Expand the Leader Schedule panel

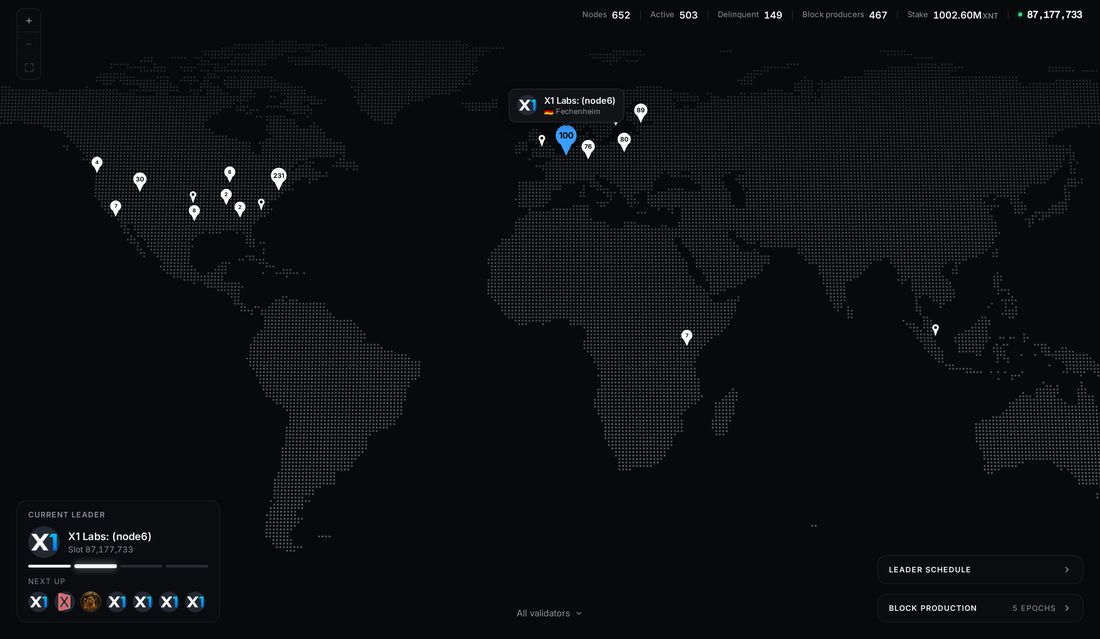pos(980,570)
